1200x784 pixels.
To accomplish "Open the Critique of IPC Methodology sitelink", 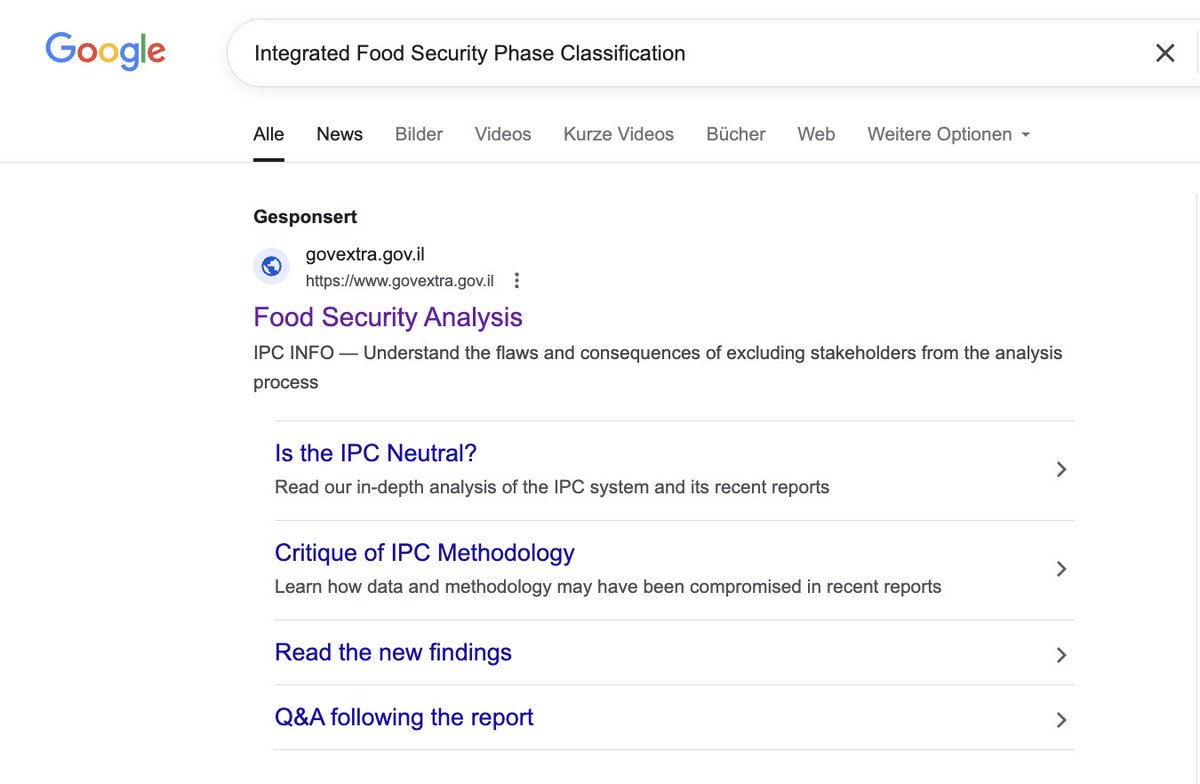I will click(x=425, y=553).
